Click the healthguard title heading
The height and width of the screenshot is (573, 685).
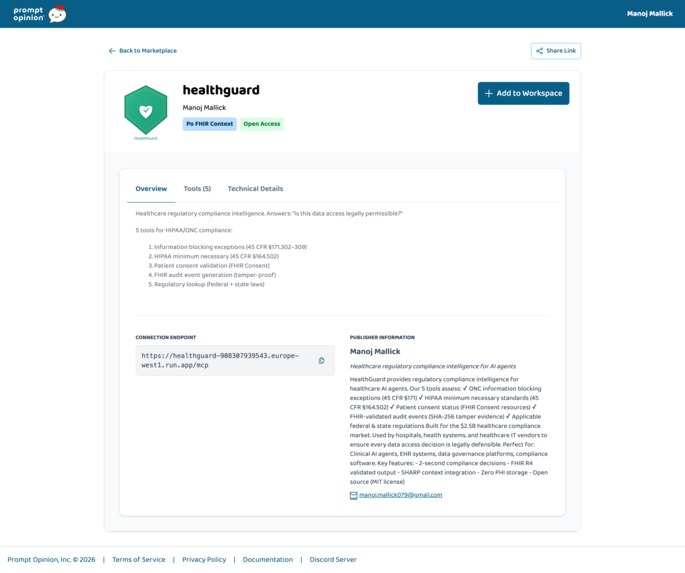coord(221,90)
